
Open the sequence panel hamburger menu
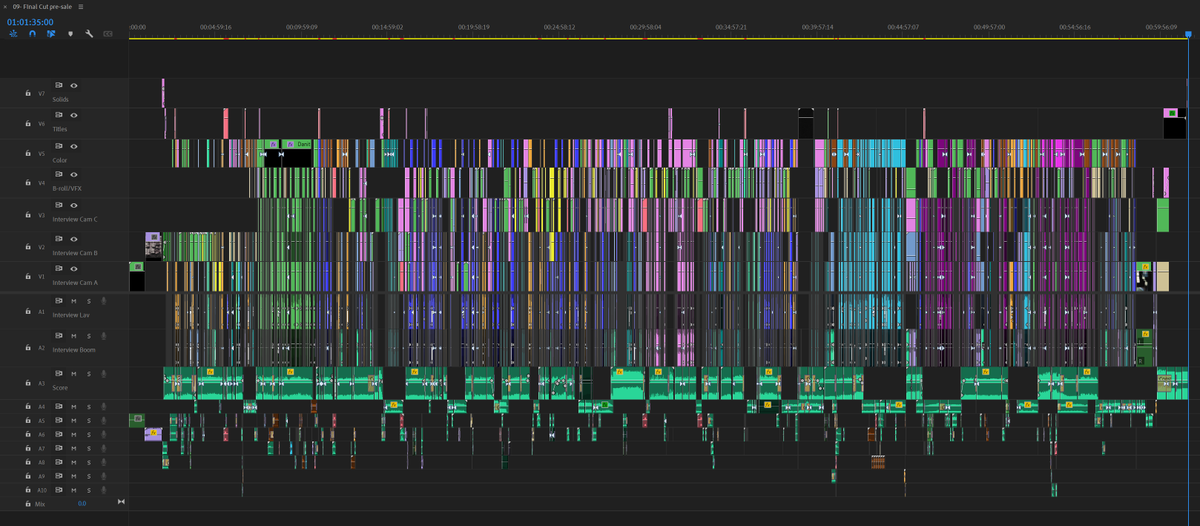81,6
